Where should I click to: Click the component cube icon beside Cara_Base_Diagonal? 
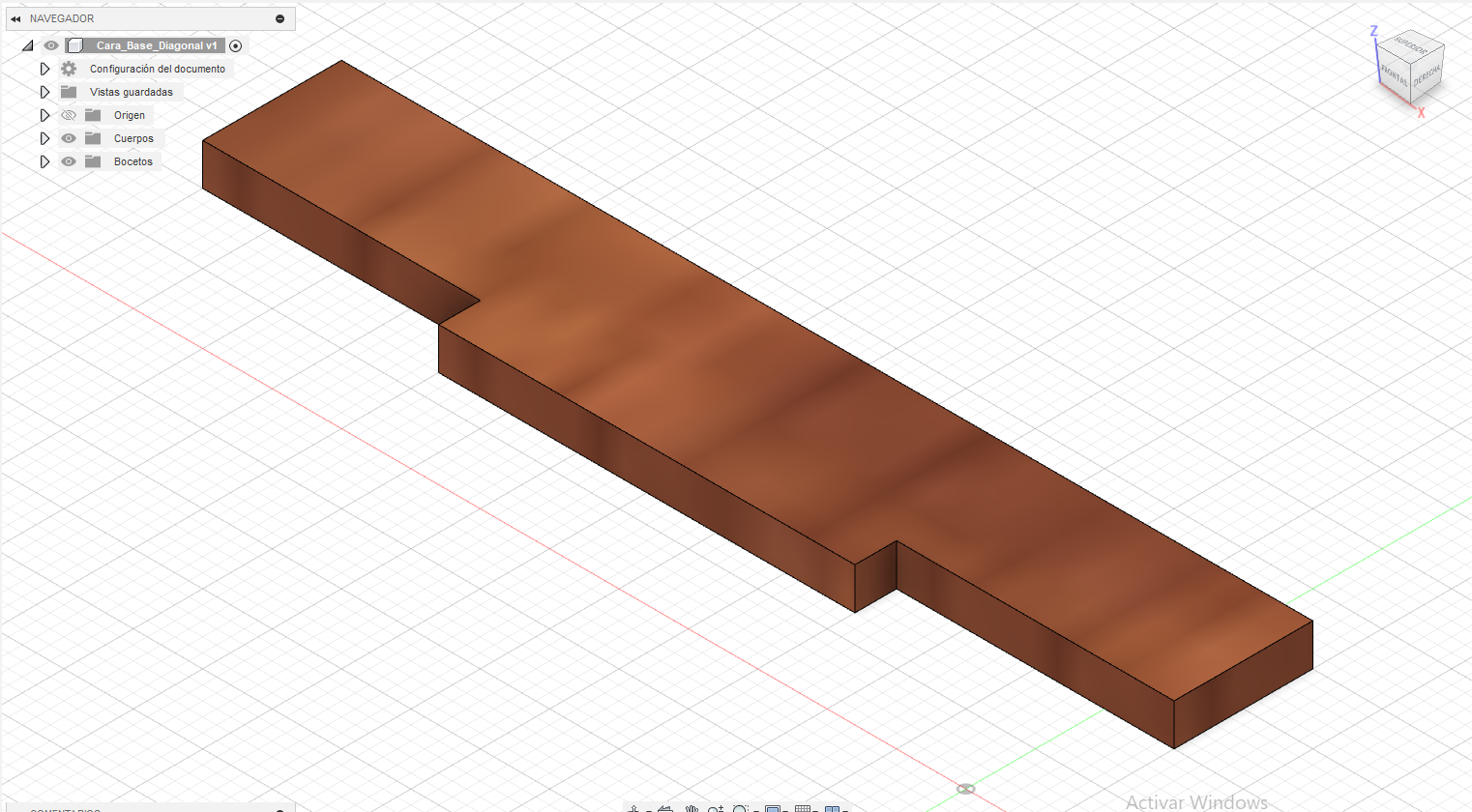pos(75,45)
